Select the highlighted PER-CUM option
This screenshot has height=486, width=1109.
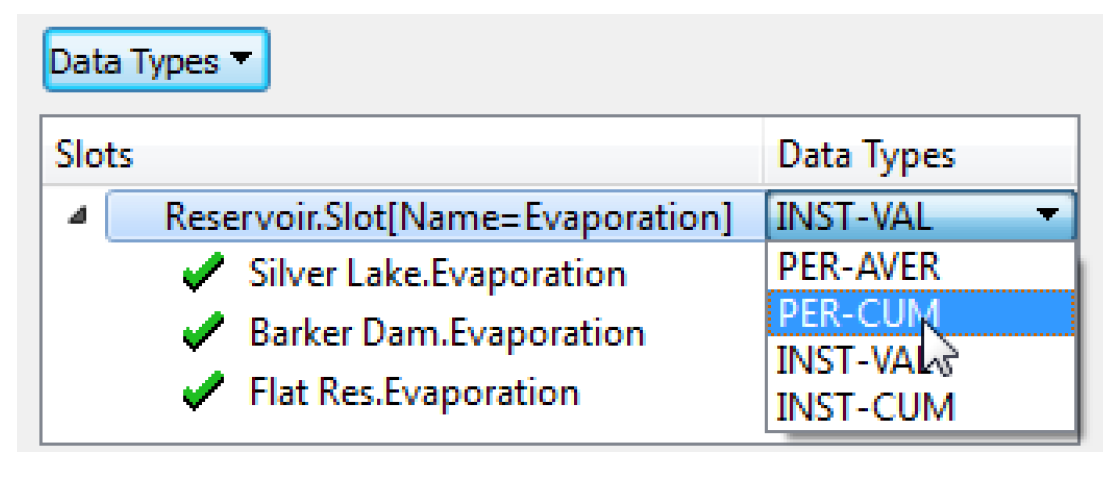pos(859,314)
